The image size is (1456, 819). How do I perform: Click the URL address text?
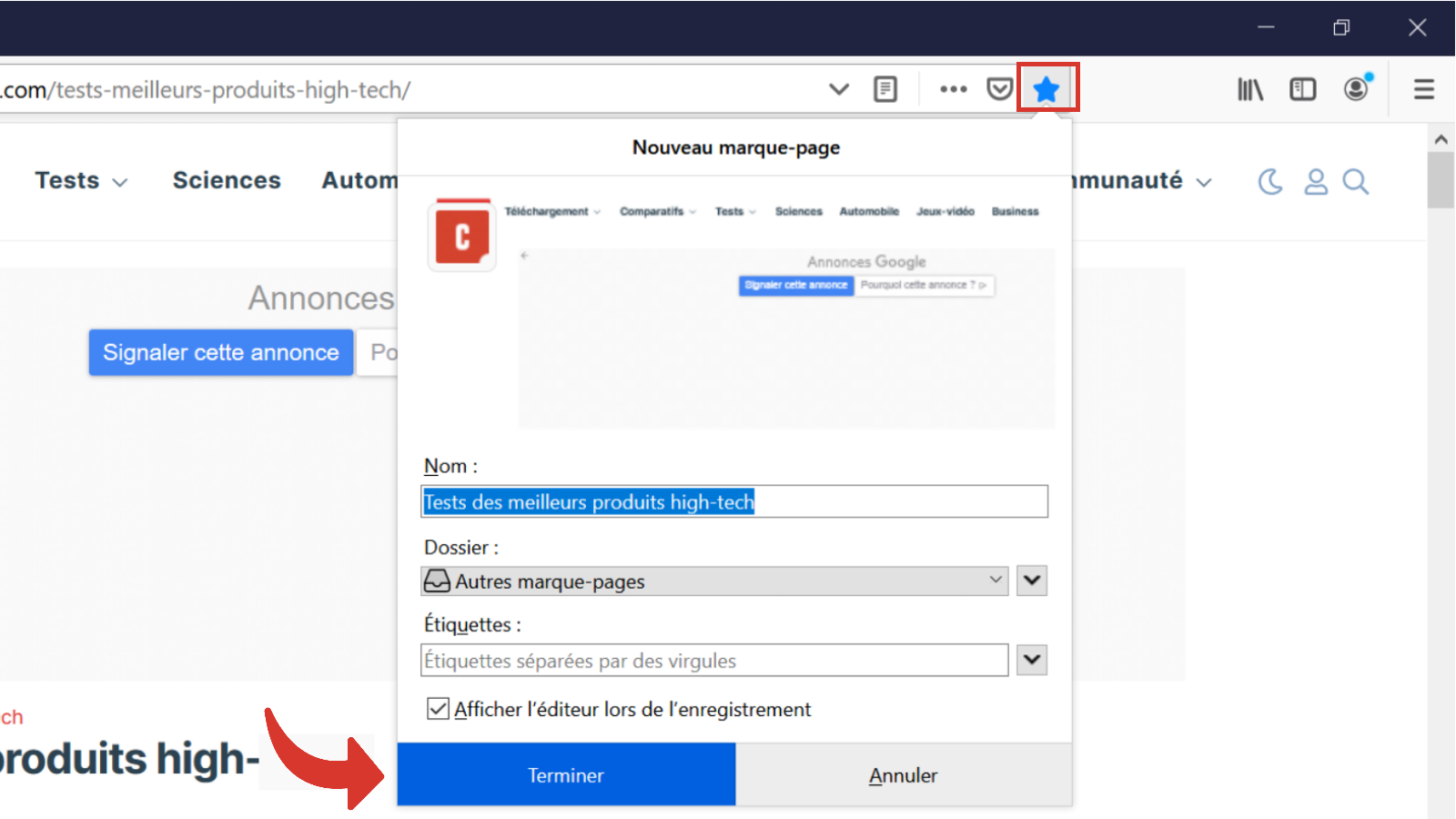(x=206, y=90)
